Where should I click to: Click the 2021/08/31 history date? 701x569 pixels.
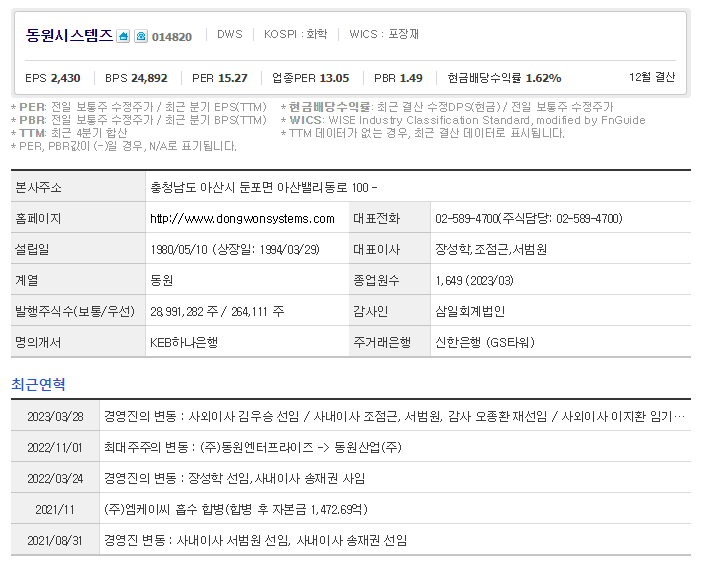pos(55,541)
